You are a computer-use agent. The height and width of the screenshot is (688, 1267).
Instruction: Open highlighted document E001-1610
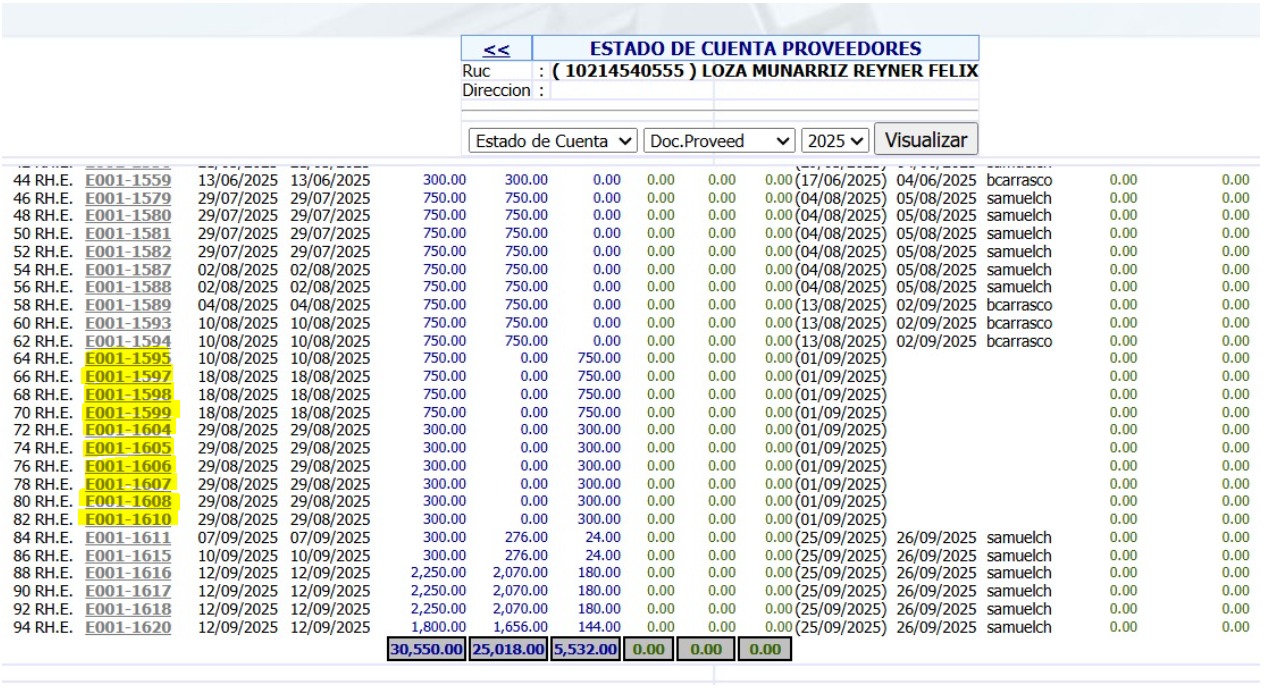point(128,519)
